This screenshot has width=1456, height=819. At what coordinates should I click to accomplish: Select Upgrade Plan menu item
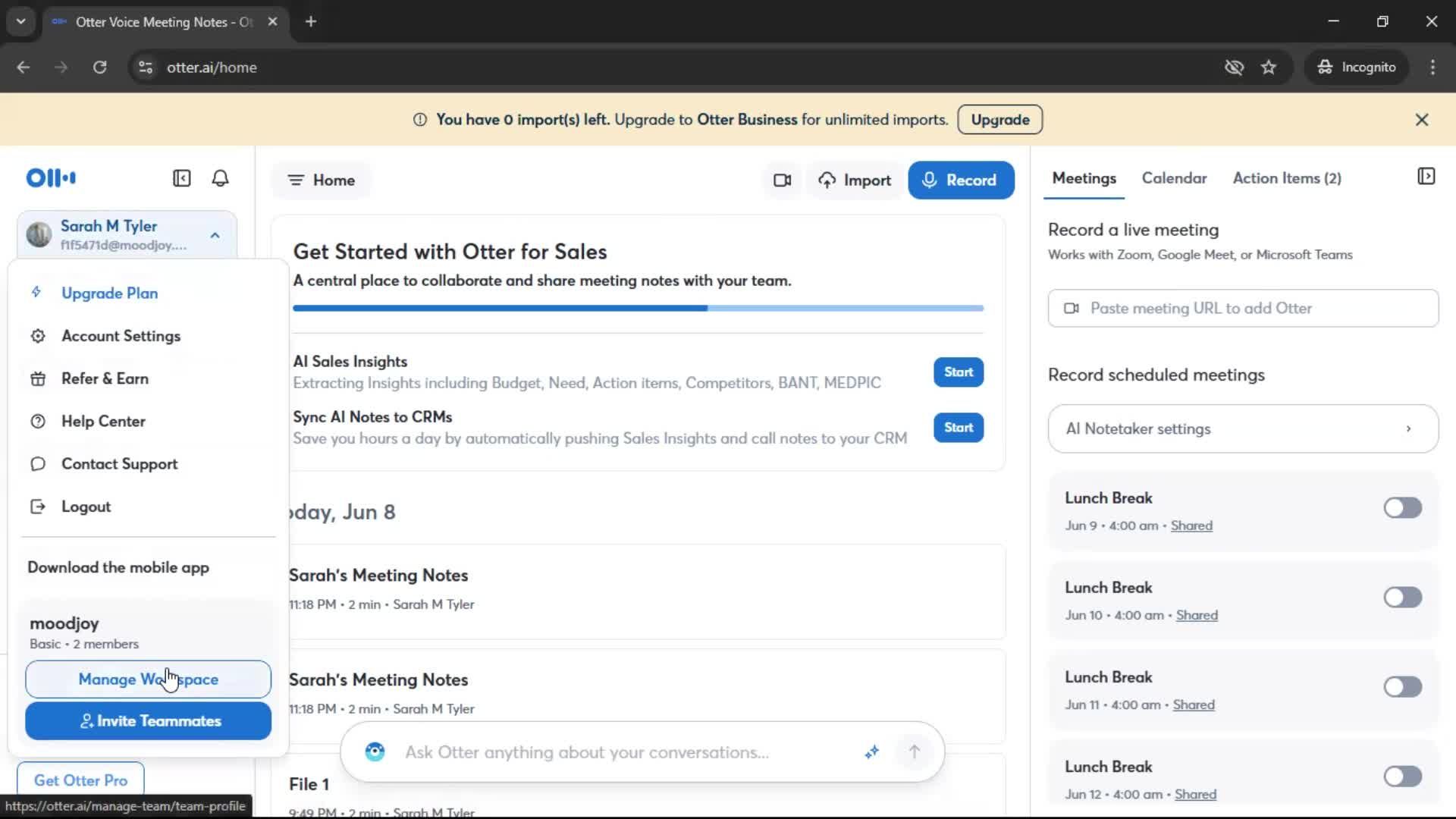pyautogui.click(x=109, y=293)
